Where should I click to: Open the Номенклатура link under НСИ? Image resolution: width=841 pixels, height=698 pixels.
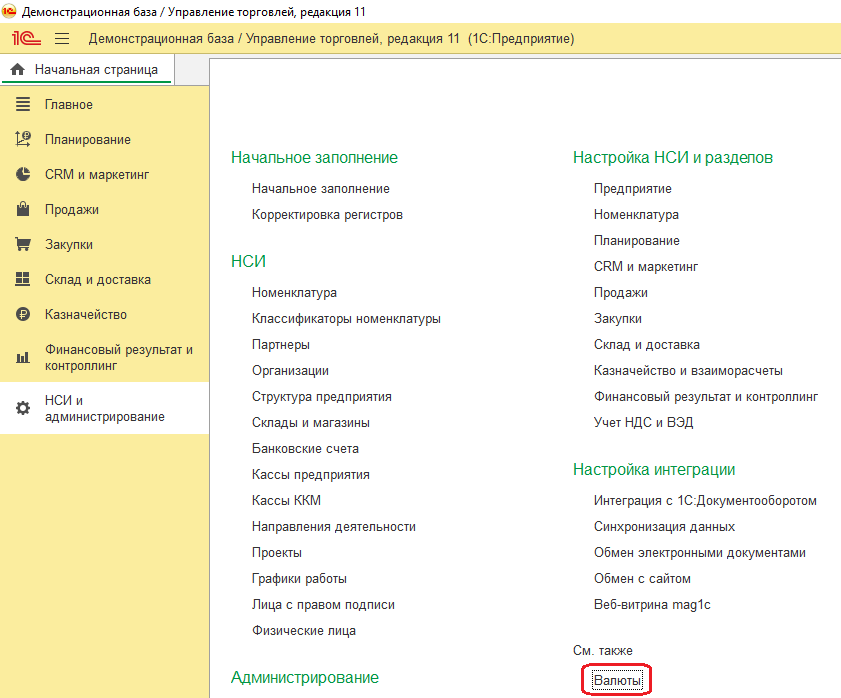click(x=294, y=293)
